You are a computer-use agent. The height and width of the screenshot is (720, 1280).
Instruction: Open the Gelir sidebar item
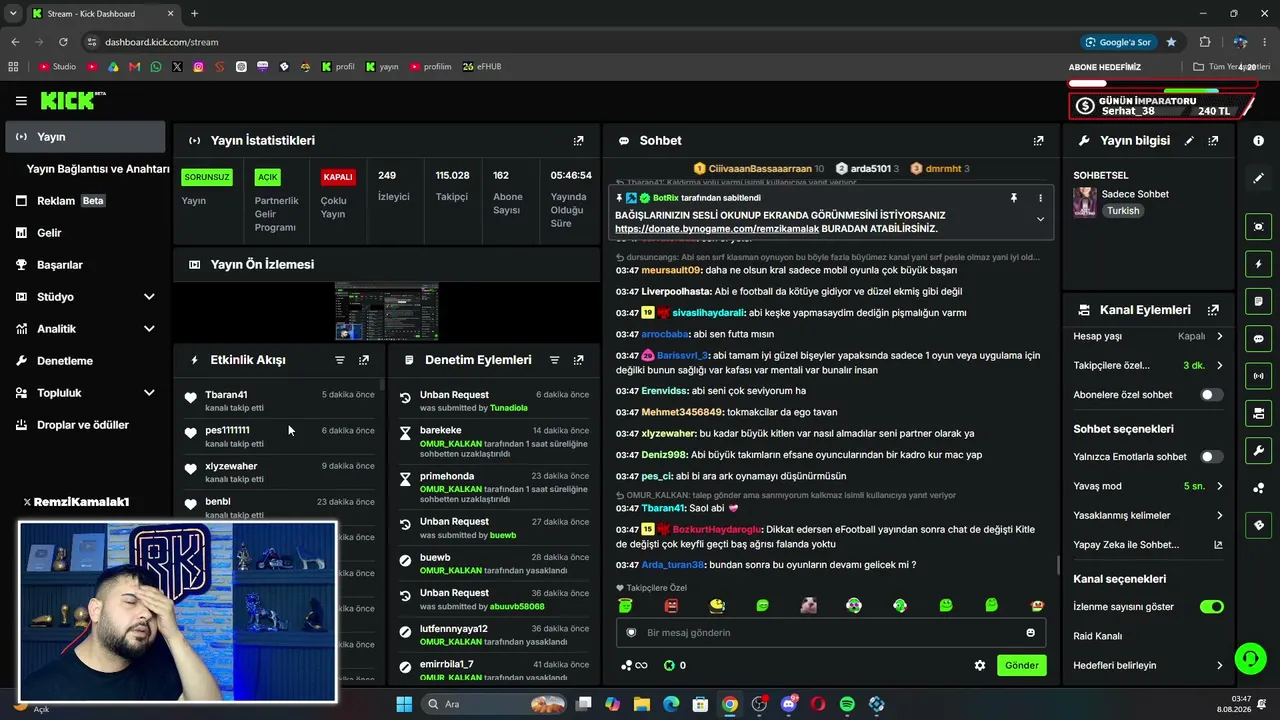click(x=85, y=233)
